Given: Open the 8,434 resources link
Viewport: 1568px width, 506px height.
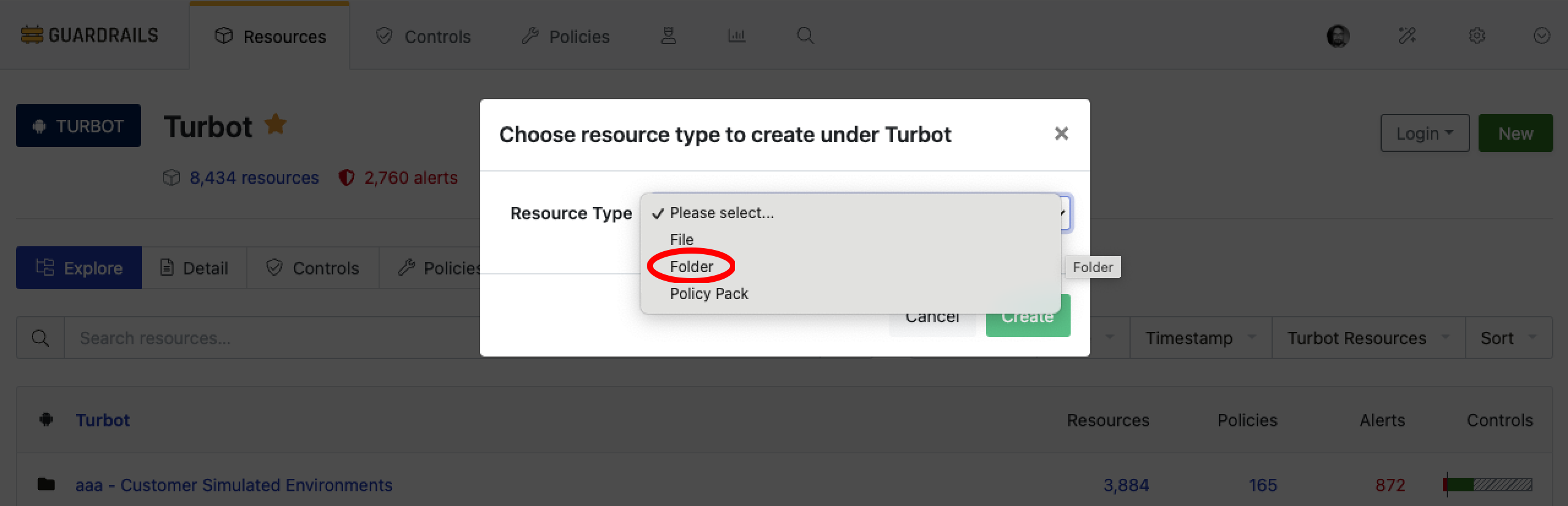Looking at the screenshot, I should [254, 178].
